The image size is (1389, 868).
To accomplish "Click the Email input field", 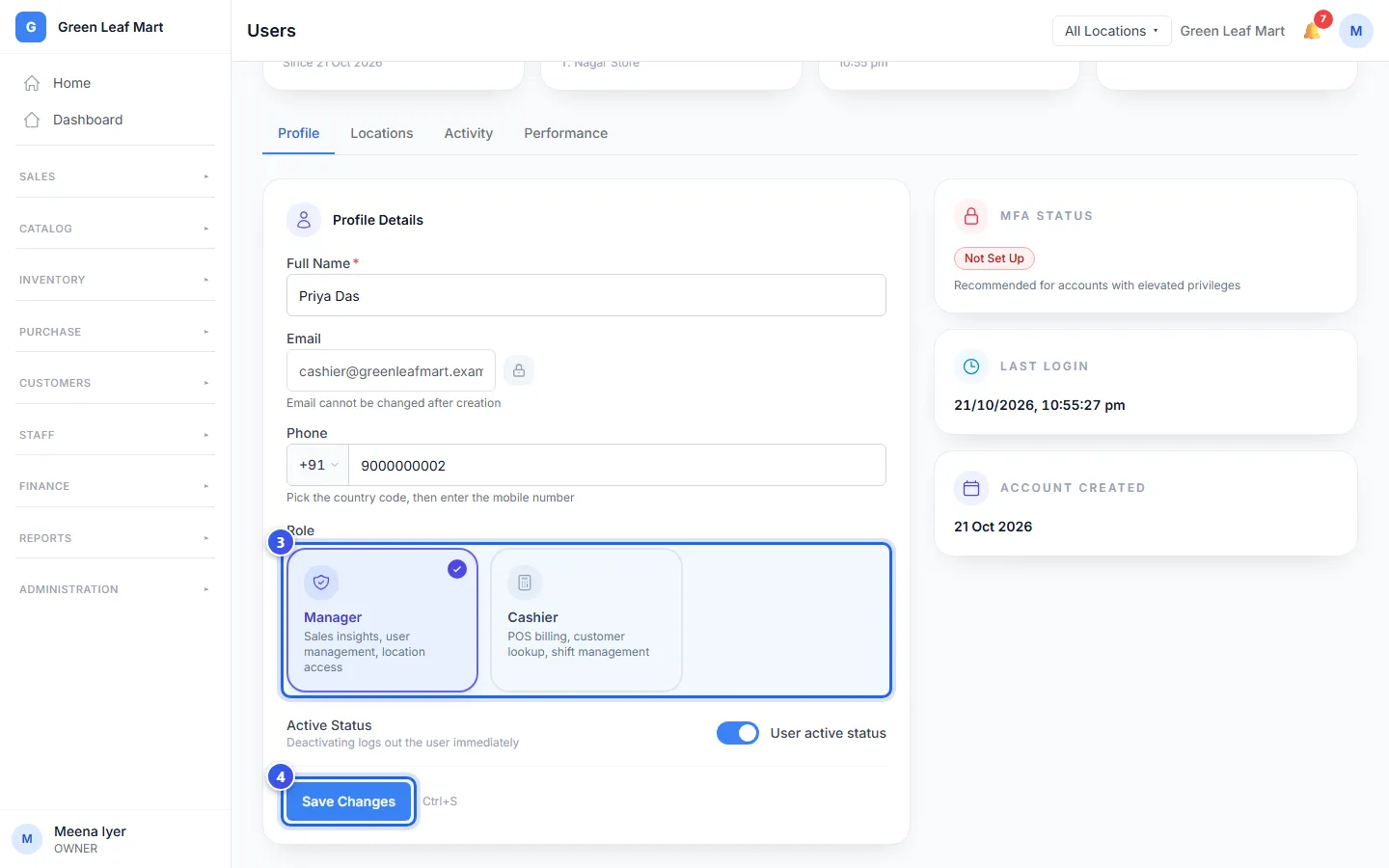I will point(391,370).
